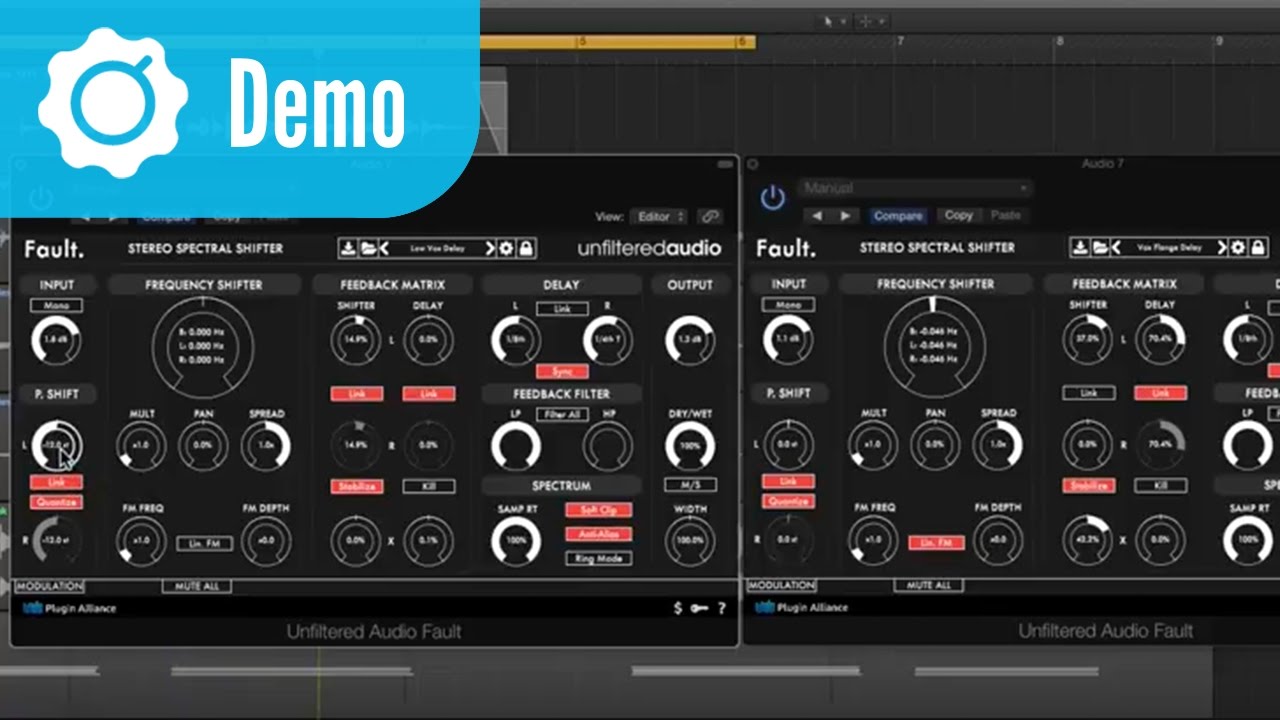Toggle Mono input in left Fault plugin

click(56, 305)
